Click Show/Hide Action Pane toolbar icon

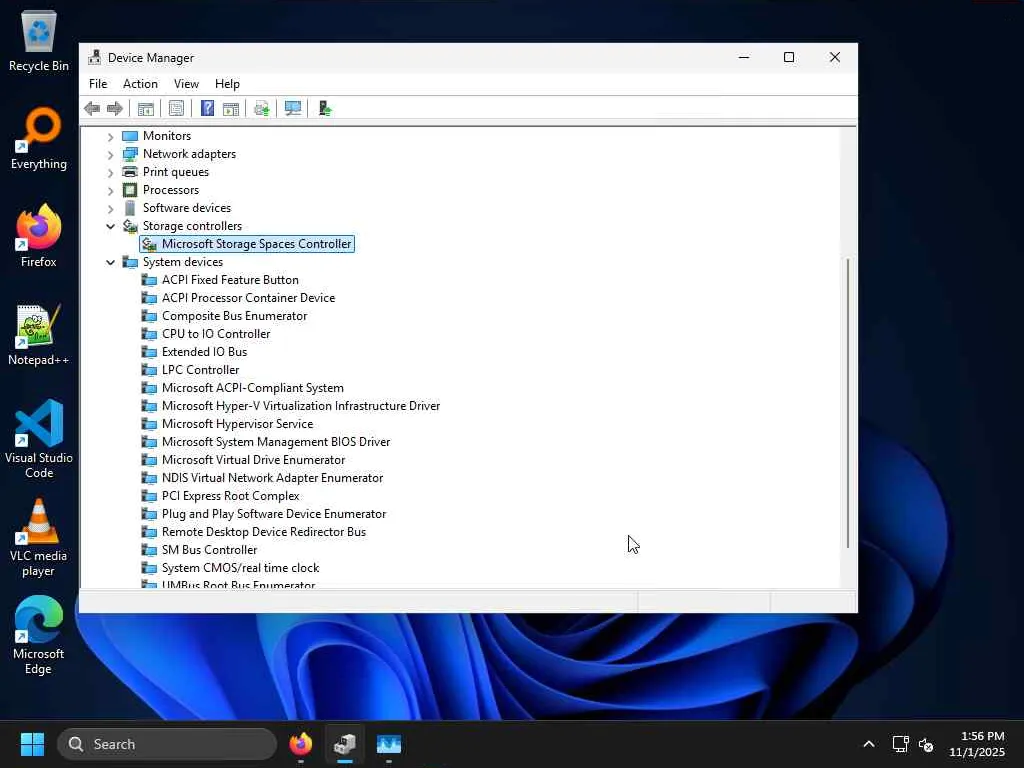click(x=231, y=108)
